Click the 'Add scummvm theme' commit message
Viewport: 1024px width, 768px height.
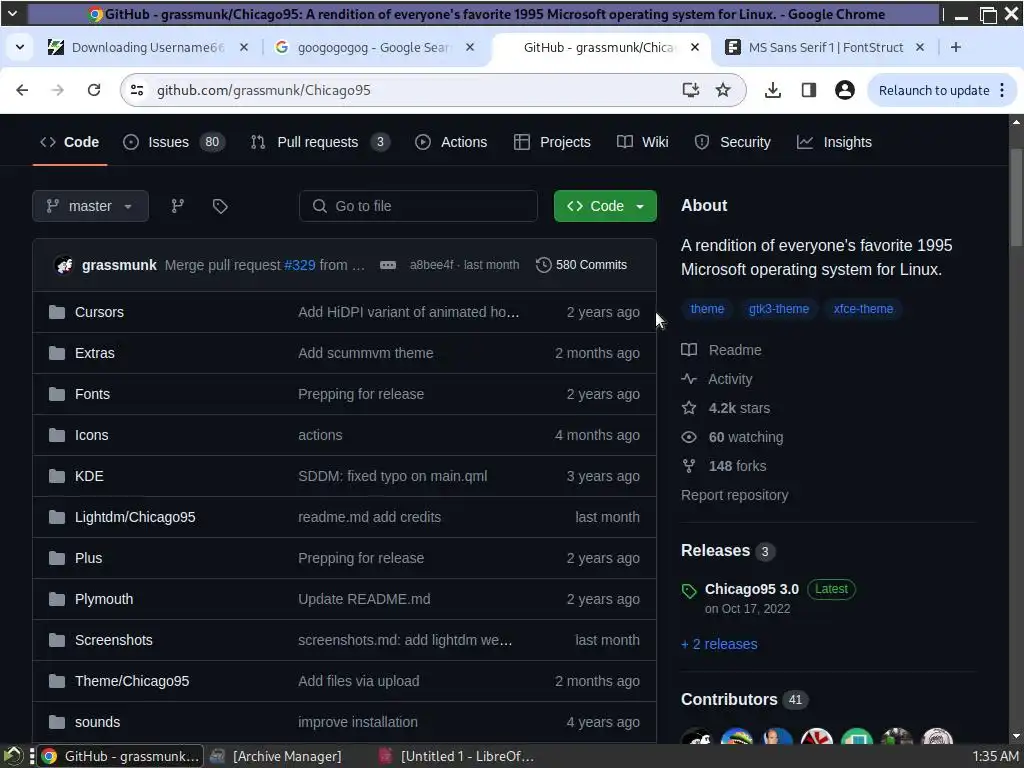366,353
